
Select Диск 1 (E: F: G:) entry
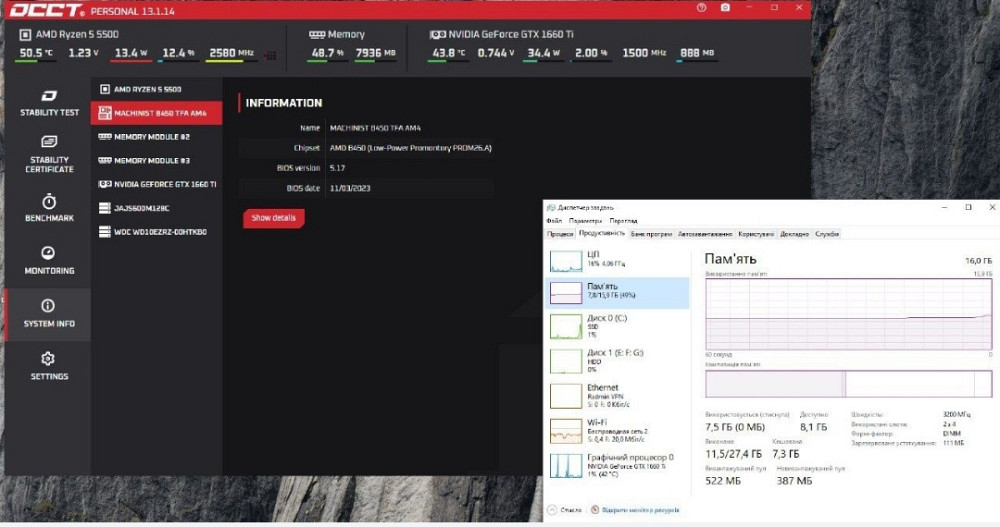617,360
